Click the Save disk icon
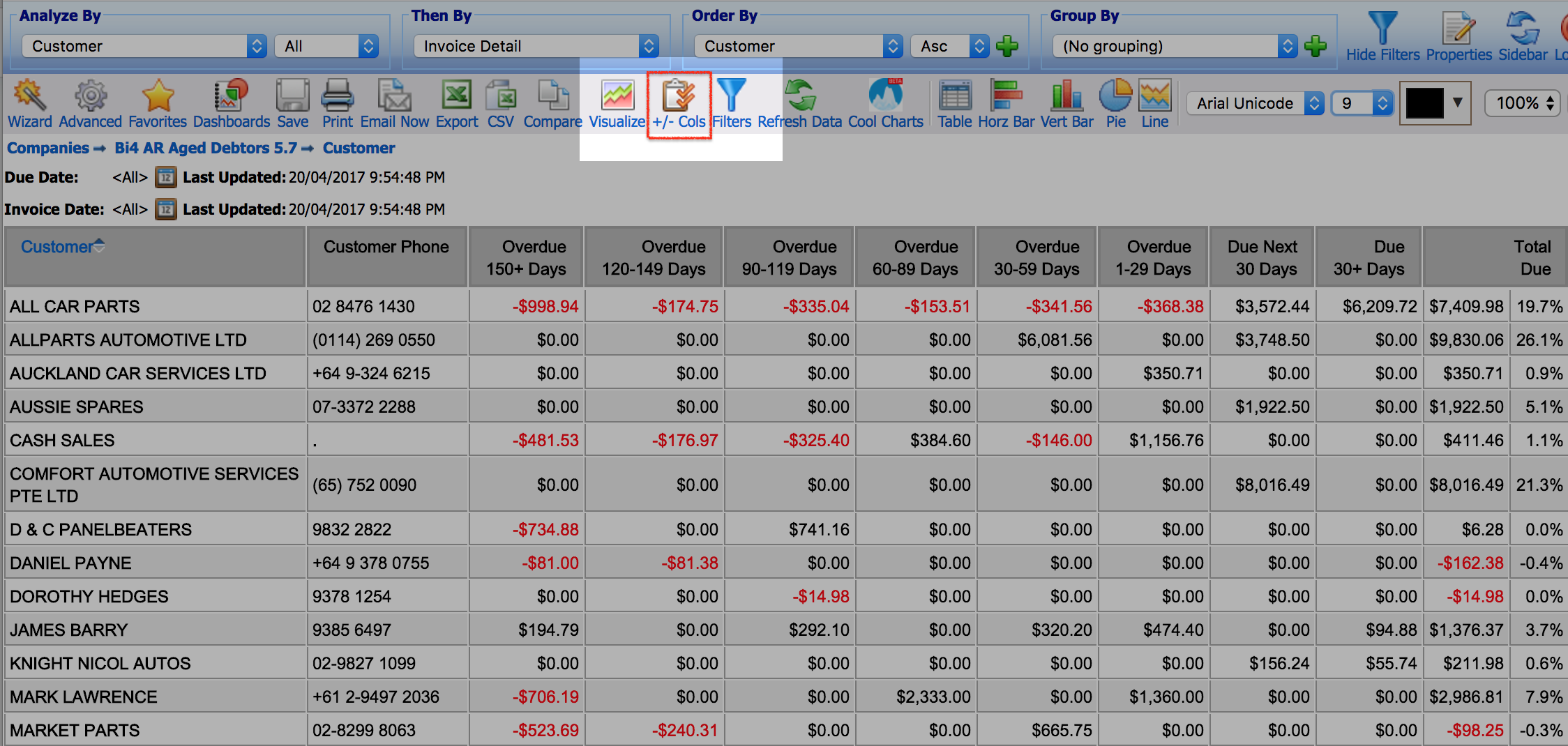Image resolution: width=1568 pixels, height=746 pixels. (292, 105)
